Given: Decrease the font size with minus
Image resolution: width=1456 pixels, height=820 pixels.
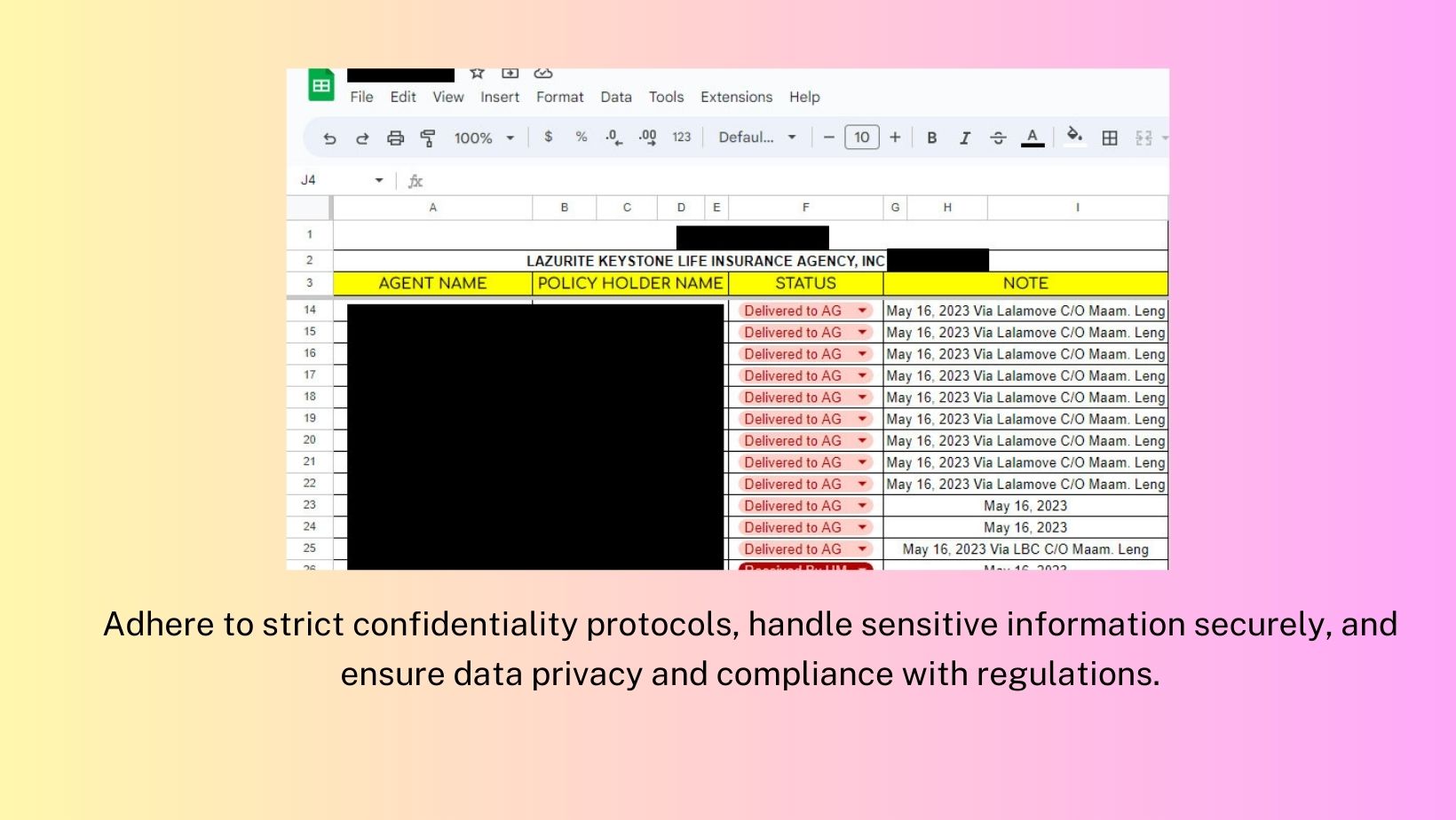Looking at the screenshot, I should (x=828, y=138).
